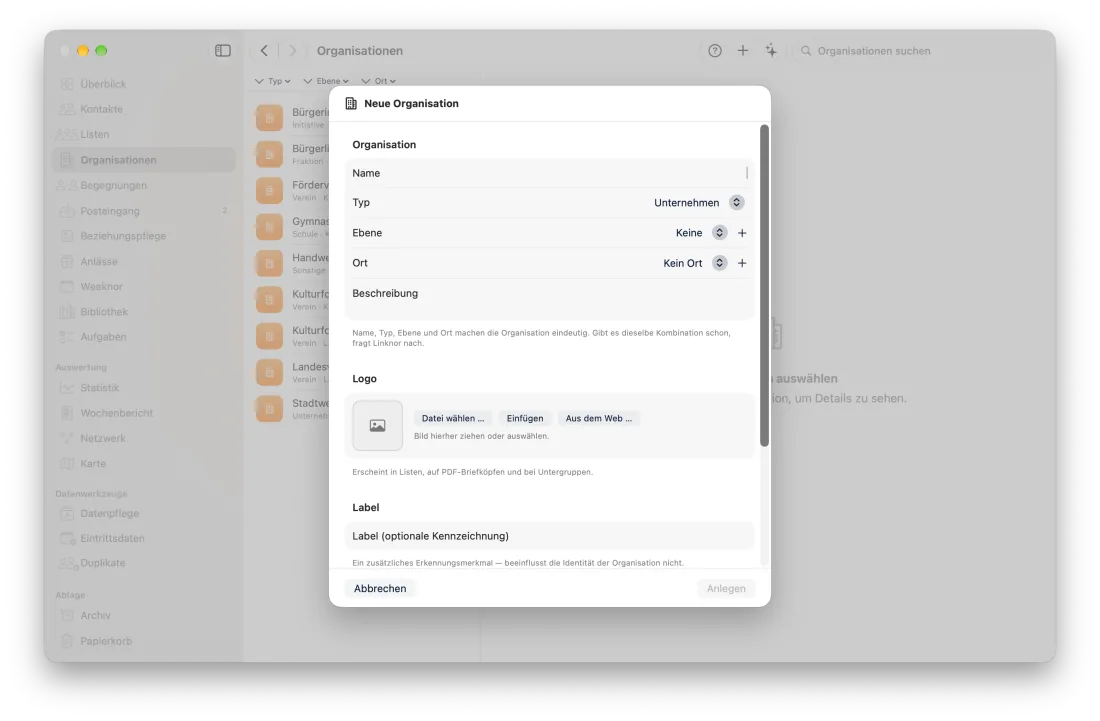Open the Ebene filter dropdown

click(x=326, y=81)
